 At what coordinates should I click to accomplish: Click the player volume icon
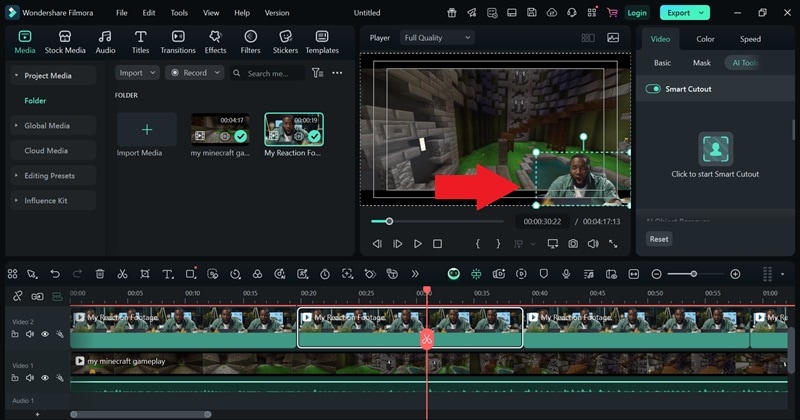coord(593,244)
